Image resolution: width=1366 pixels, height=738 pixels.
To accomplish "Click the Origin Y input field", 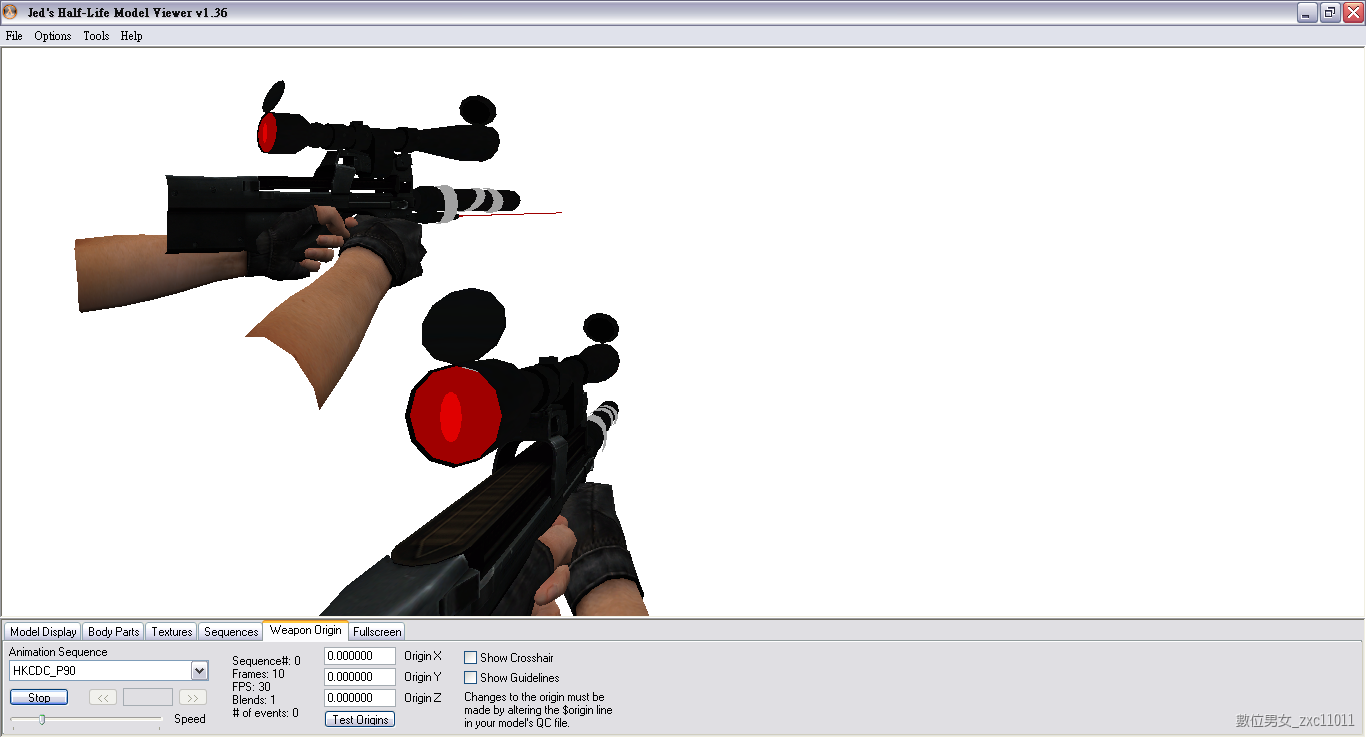I will [360, 677].
